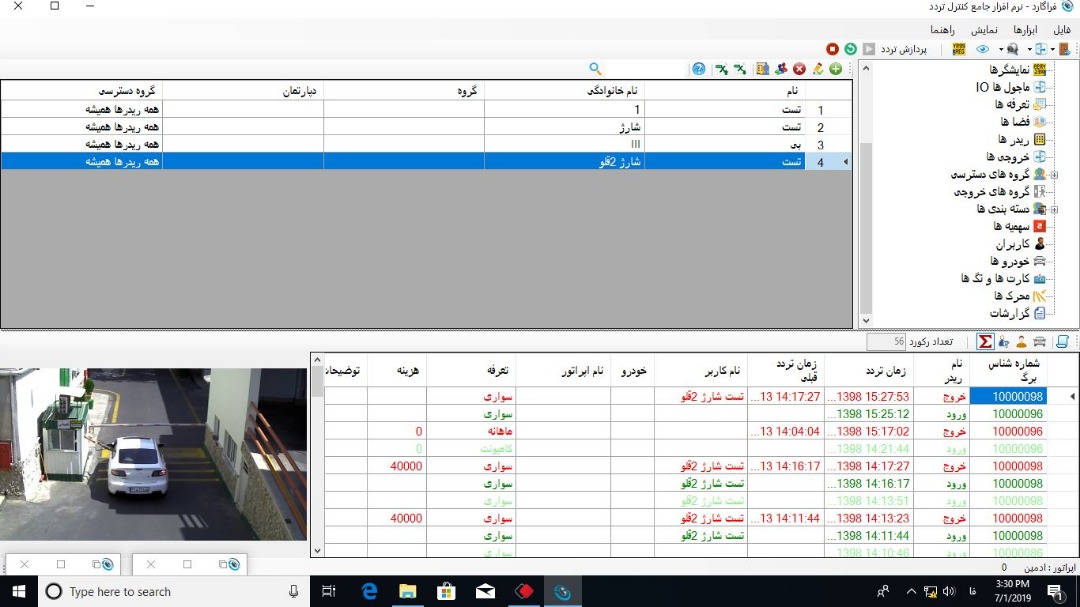Click the yellow license plate register icon
The width and height of the screenshot is (1080, 607).
(x=959, y=49)
